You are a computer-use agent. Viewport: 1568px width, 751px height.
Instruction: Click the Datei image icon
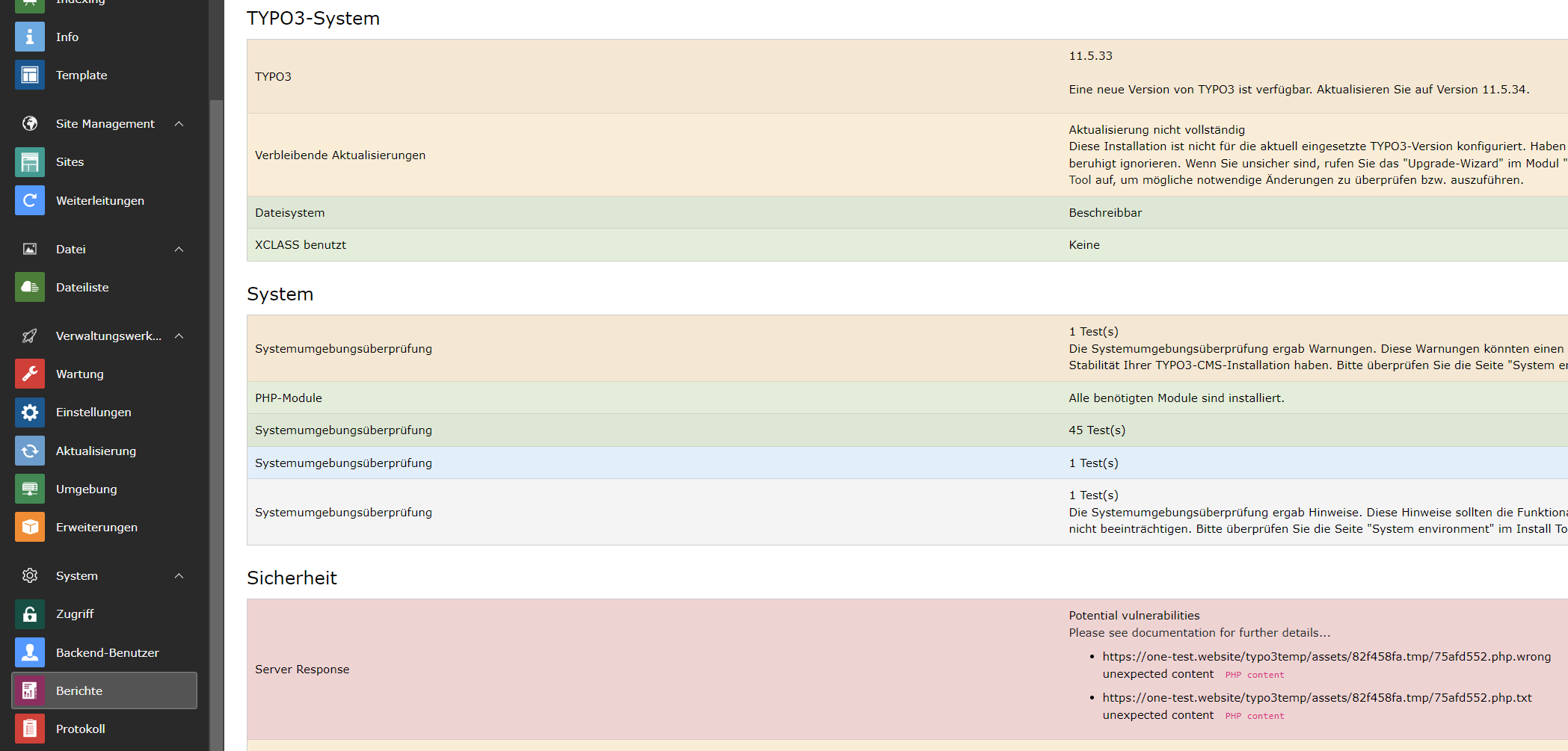click(x=30, y=249)
